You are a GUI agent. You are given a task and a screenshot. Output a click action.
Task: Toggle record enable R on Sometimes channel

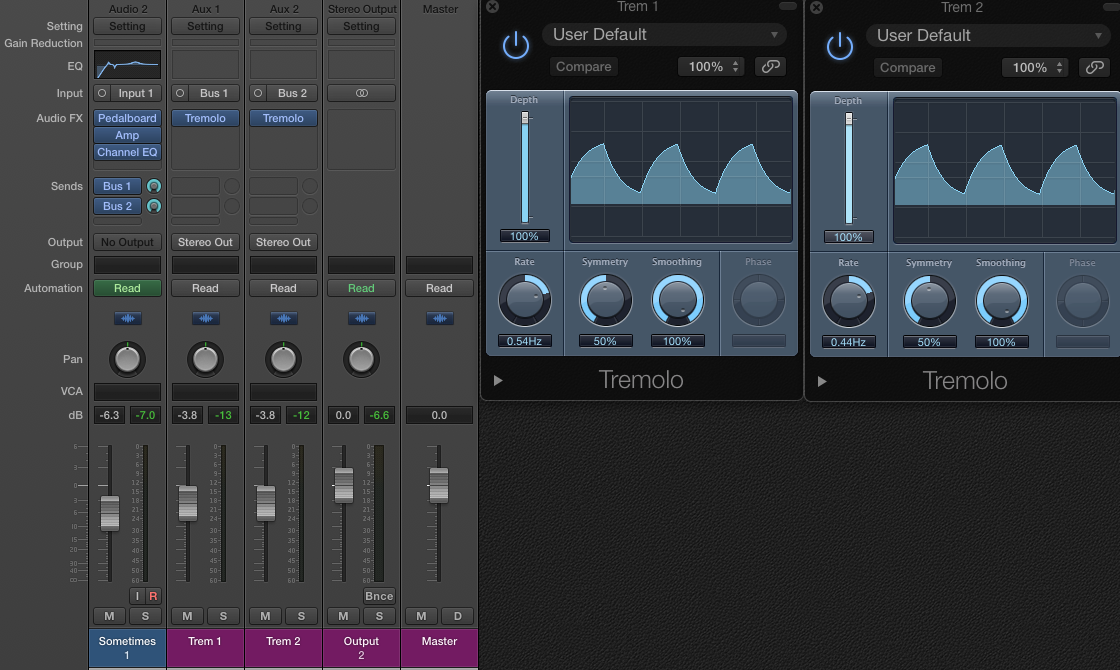(153, 596)
